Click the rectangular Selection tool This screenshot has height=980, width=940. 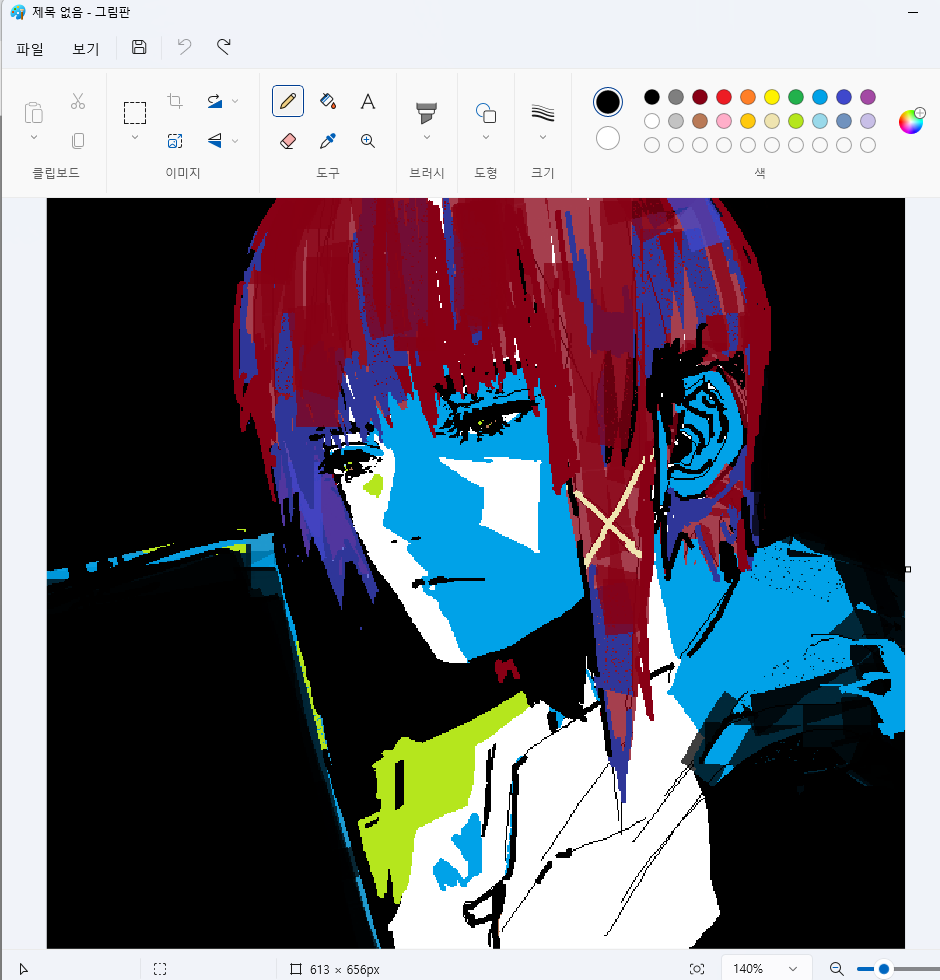(x=135, y=113)
